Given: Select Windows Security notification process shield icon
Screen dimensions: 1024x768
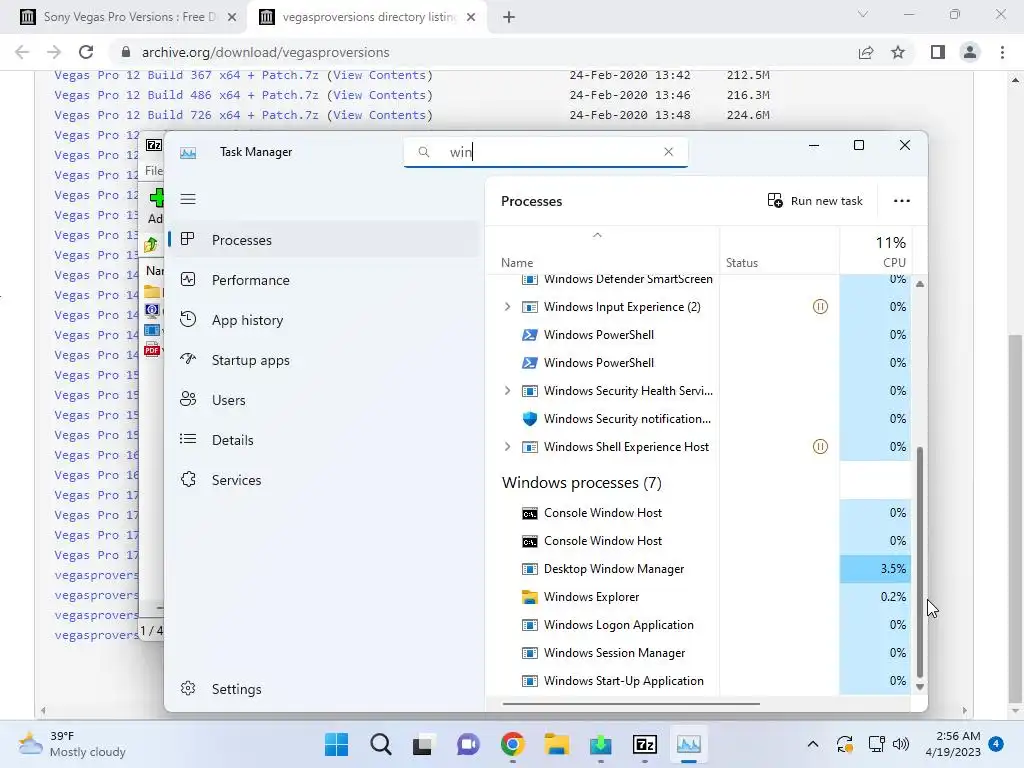Looking at the screenshot, I should tap(530, 419).
